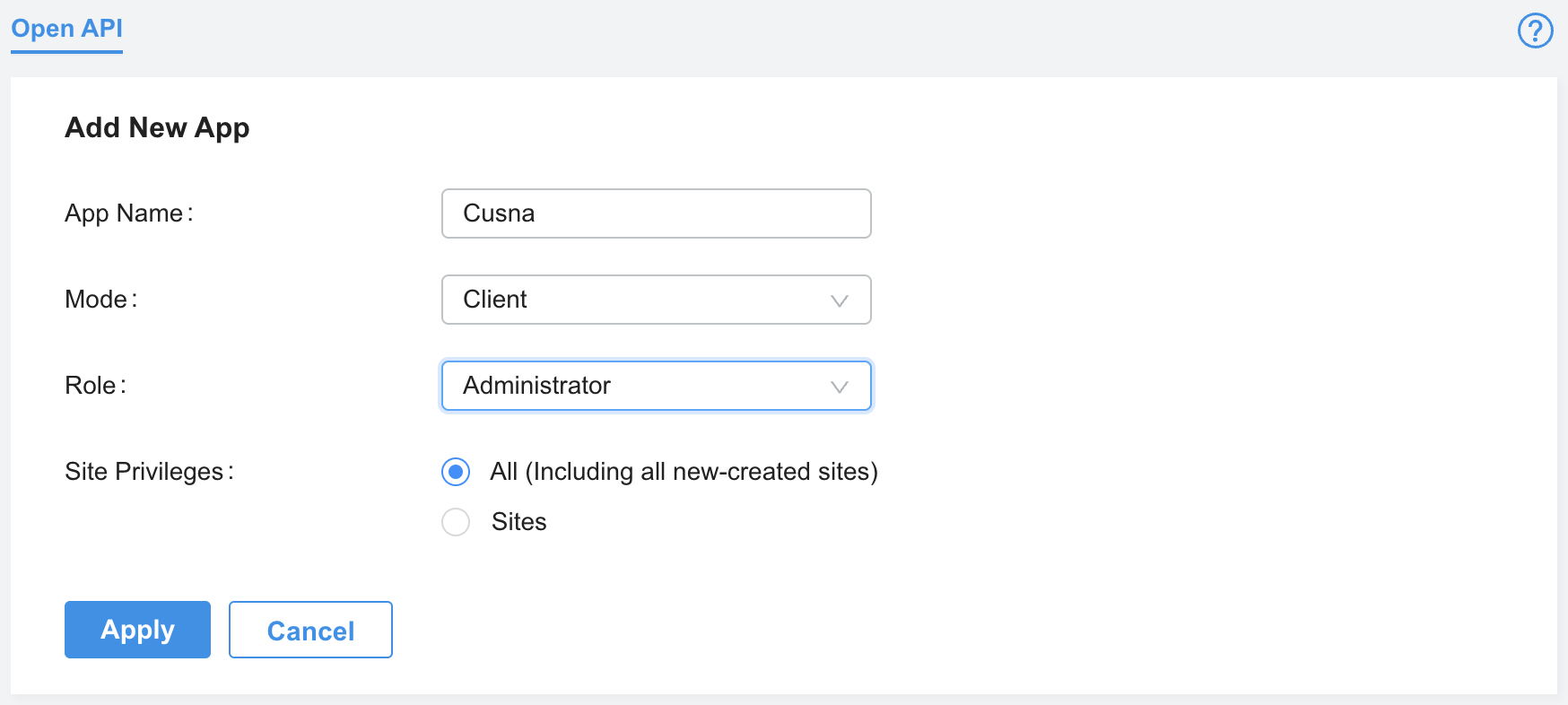Click the chevron arrow in Mode field
The height and width of the screenshot is (705, 1568).
tap(840, 300)
